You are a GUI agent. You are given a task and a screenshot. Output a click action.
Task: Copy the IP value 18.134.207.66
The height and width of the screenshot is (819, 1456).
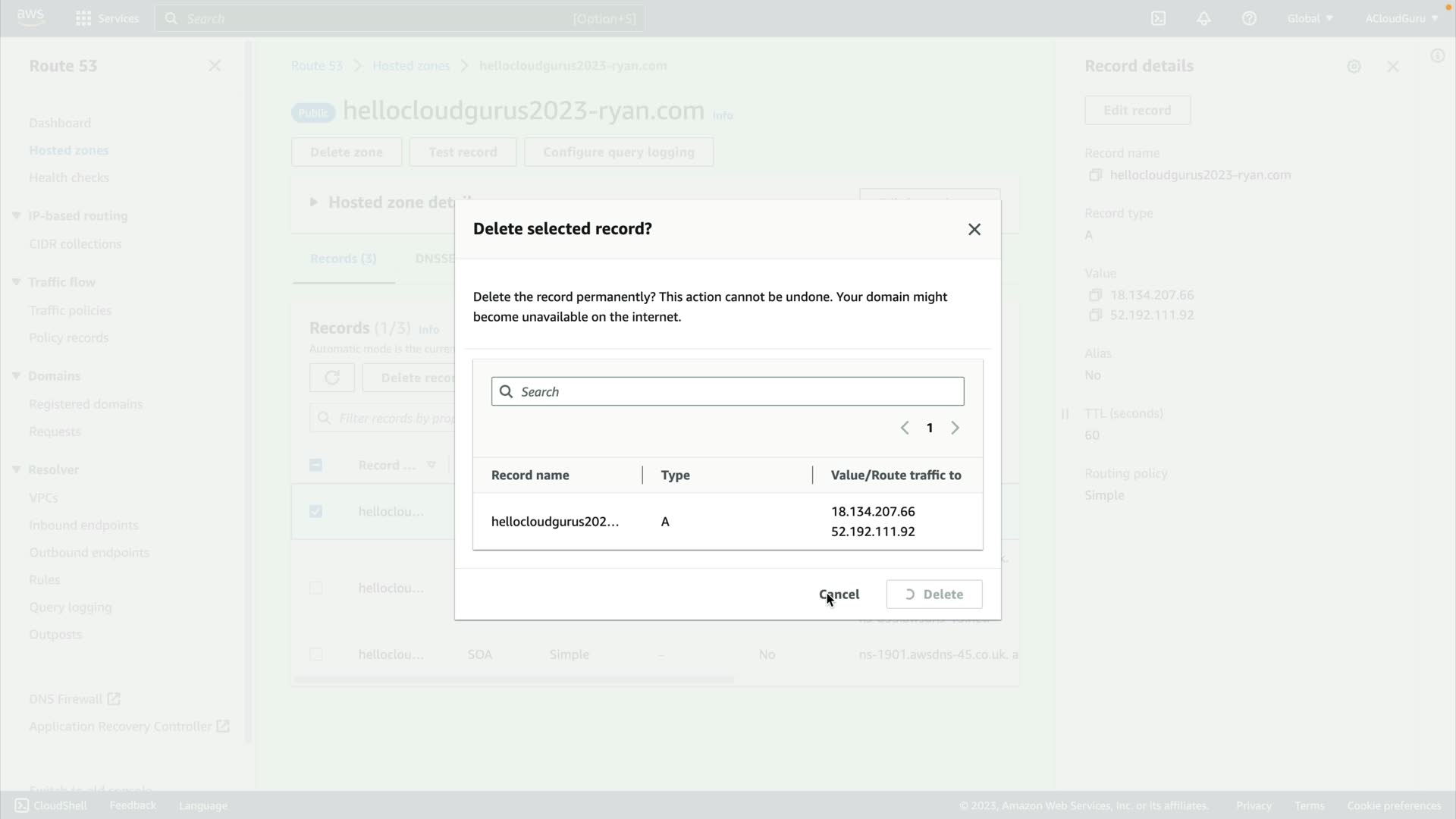[x=1095, y=295]
